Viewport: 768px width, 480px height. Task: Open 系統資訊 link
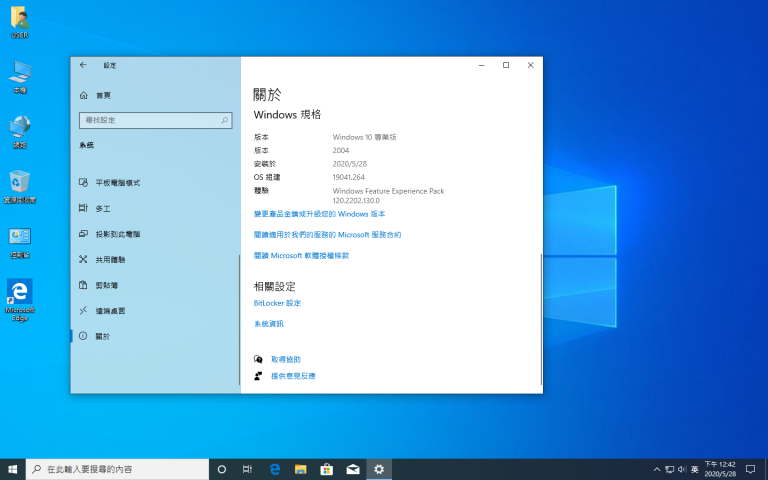pos(268,324)
